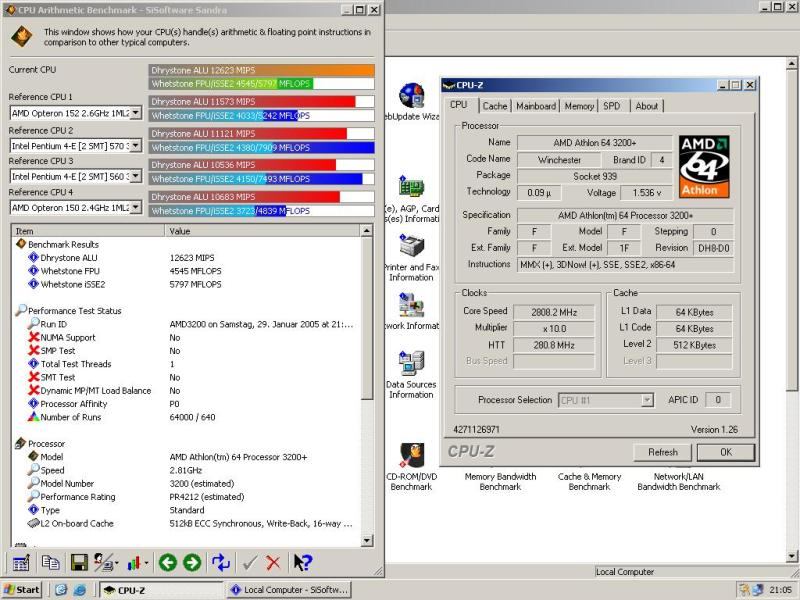The image size is (800, 600).
Task: Open Network/LAN Bandwidth Benchmark module
Action: click(679, 481)
